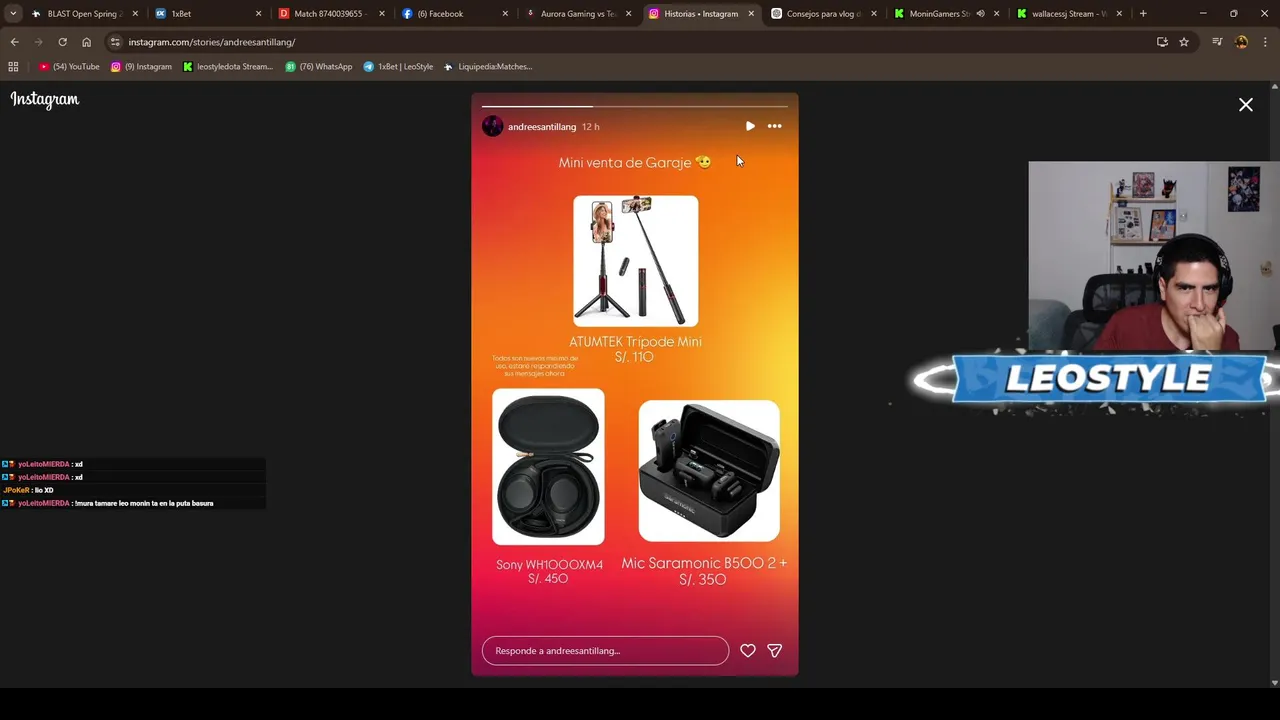Click the webcam overlay video

[x=1154, y=256]
